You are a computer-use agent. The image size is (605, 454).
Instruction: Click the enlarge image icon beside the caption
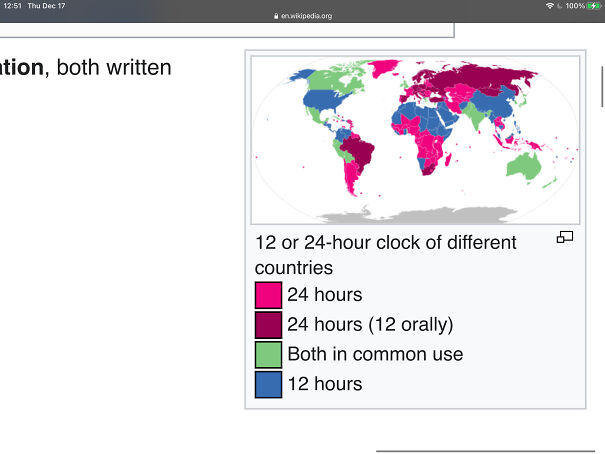(565, 237)
